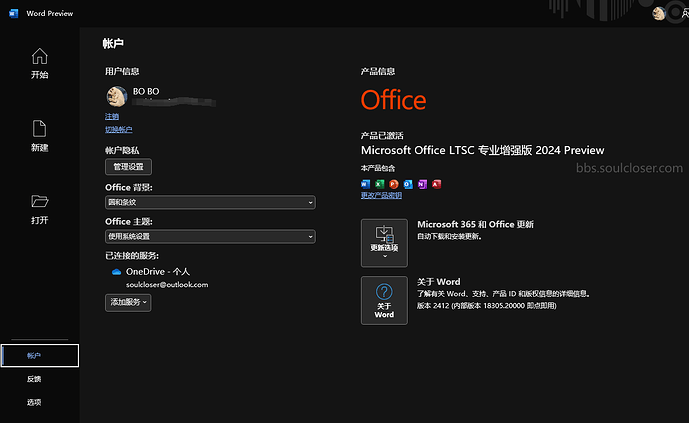Click the OneNote product icon
This screenshot has height=423, width=689.
422,184
